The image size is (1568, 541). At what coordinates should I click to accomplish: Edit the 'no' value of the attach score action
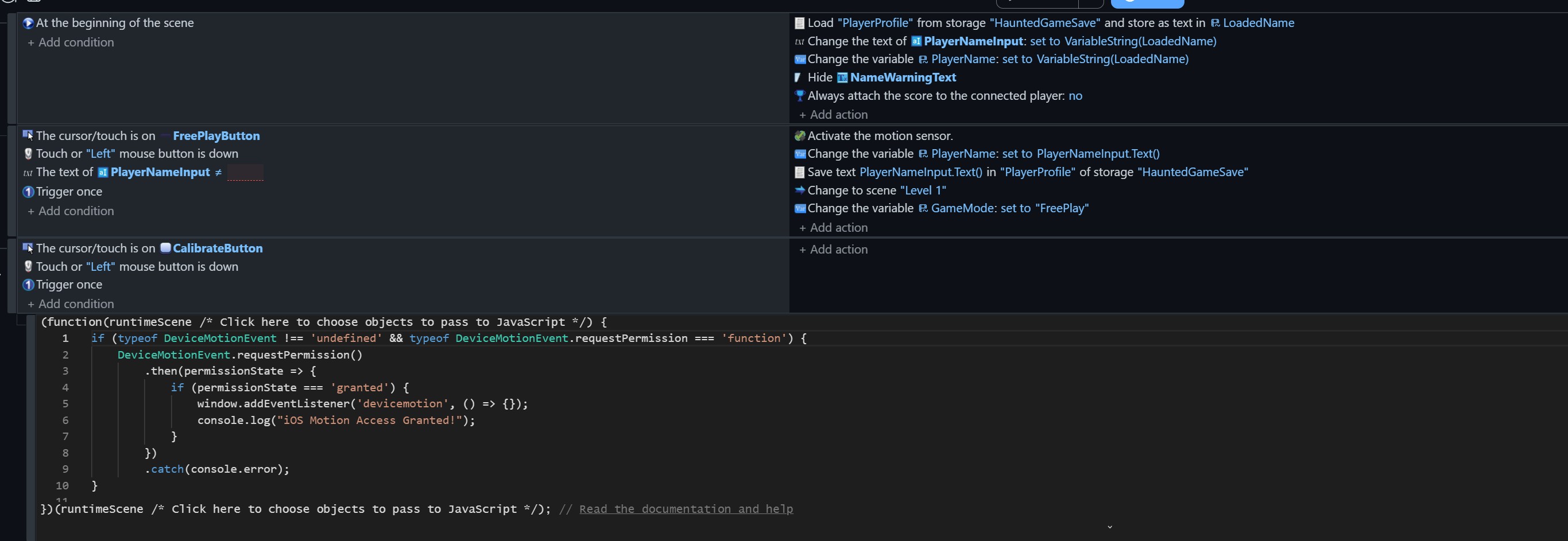pos(1075,96)
